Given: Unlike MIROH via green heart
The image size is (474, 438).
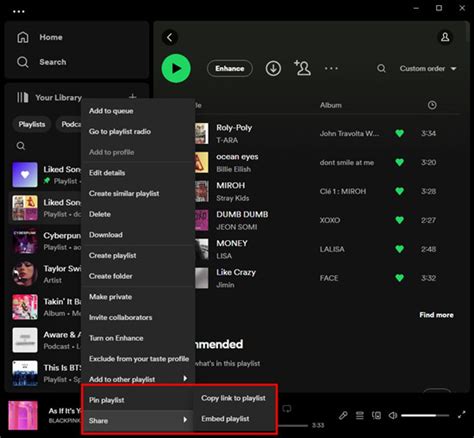Looking at the screenshot, I should pos(399,191).
